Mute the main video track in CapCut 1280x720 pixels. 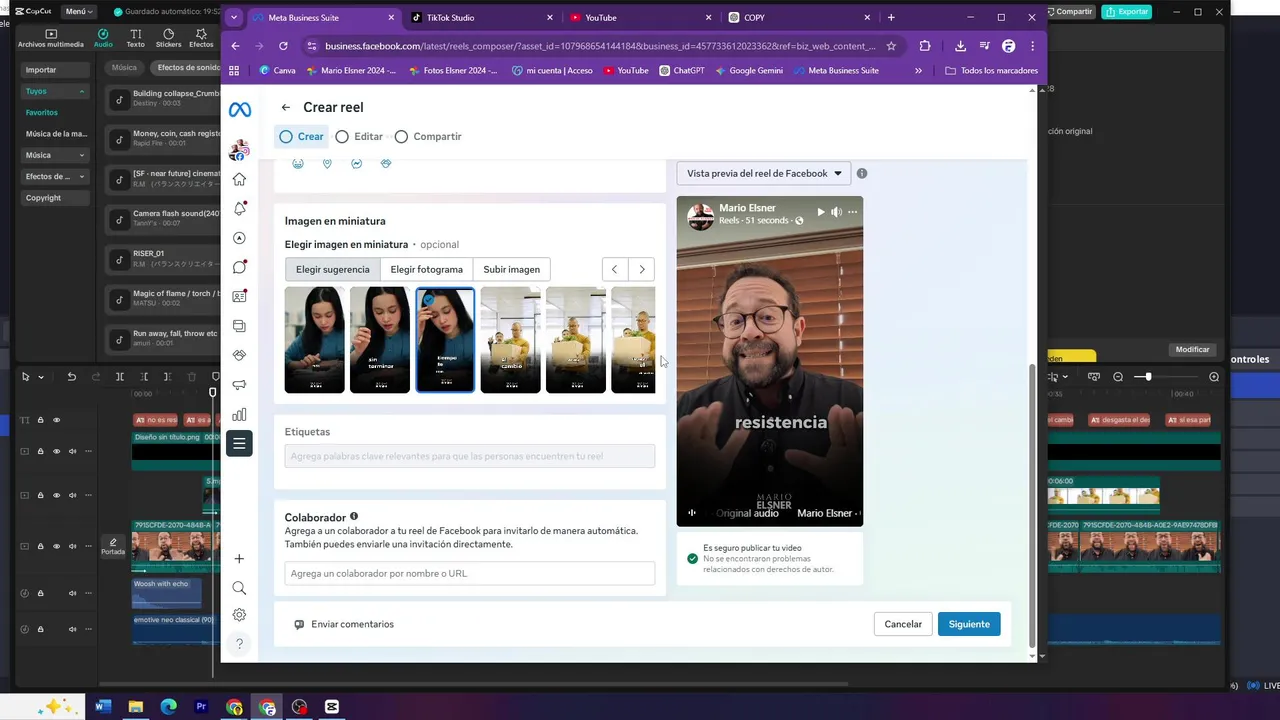click(72, 546)
